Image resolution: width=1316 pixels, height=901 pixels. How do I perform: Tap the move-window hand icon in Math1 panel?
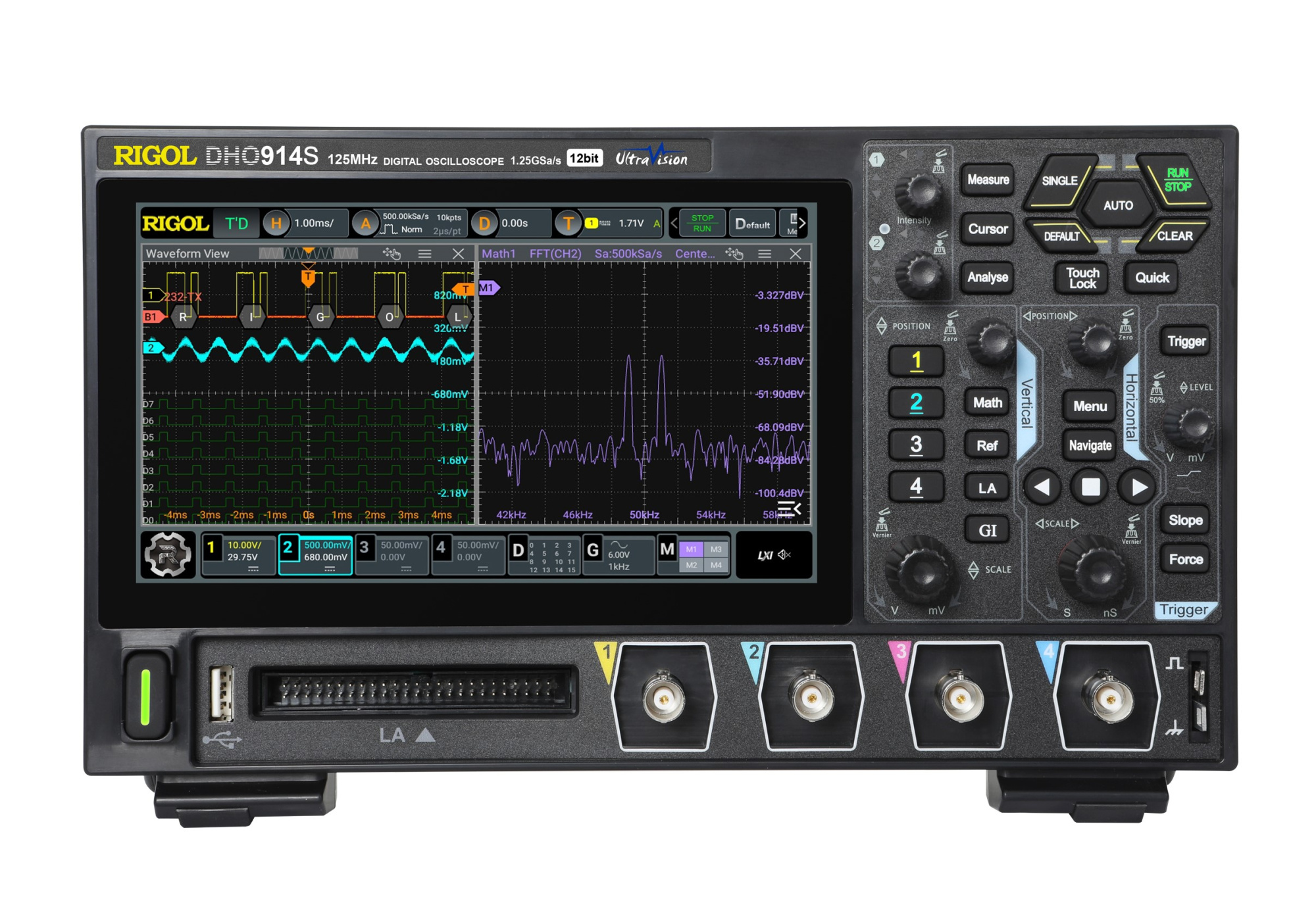[x=734, y=254]
